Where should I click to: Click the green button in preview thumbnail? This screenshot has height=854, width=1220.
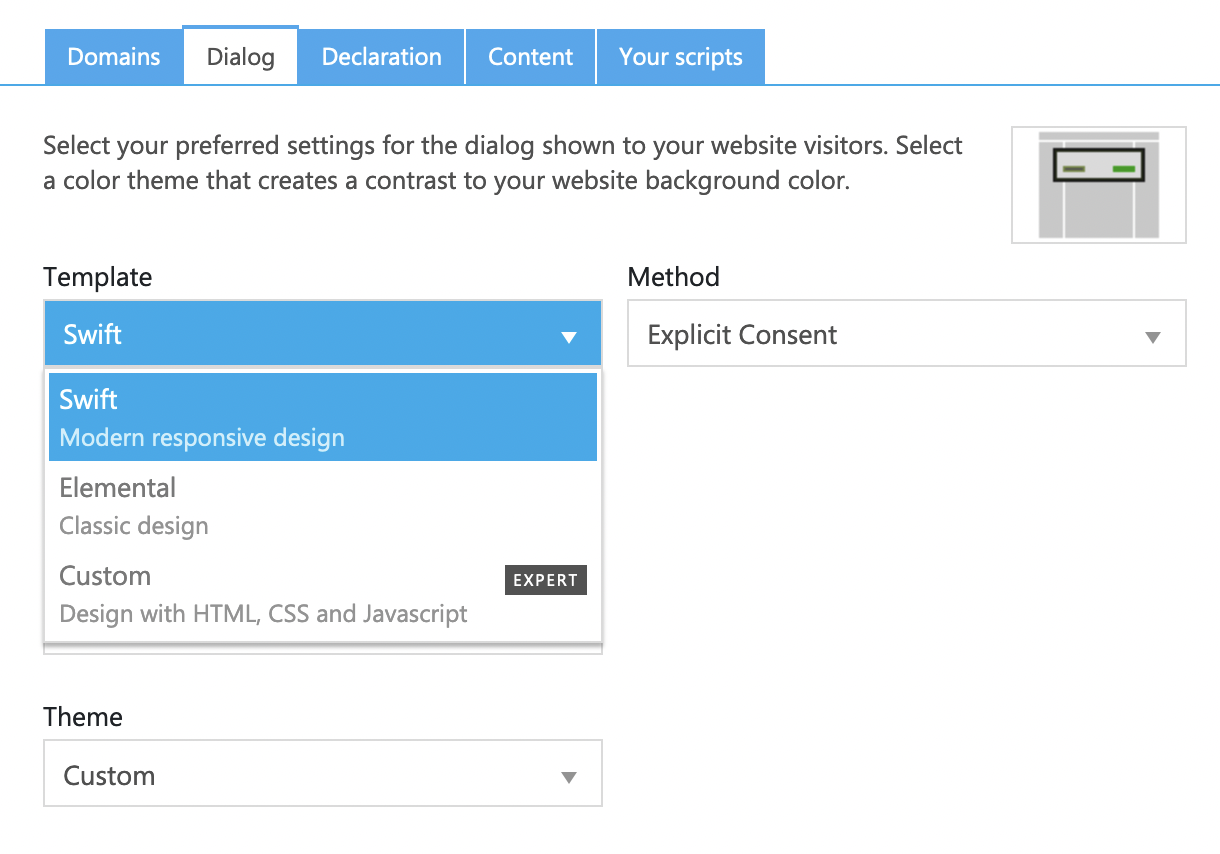[x=1123, y=169]
